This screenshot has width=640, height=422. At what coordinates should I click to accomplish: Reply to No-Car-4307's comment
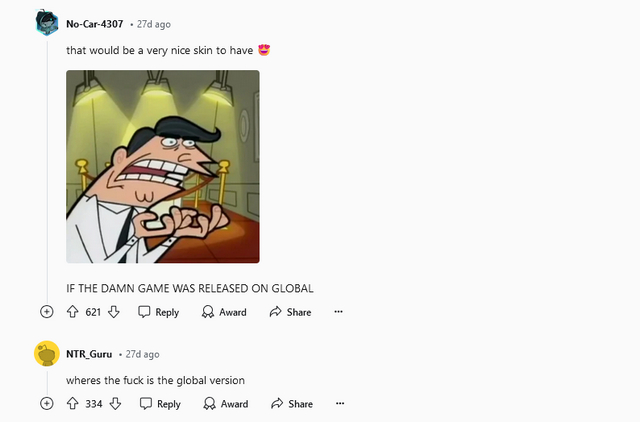tap(158, 312)
